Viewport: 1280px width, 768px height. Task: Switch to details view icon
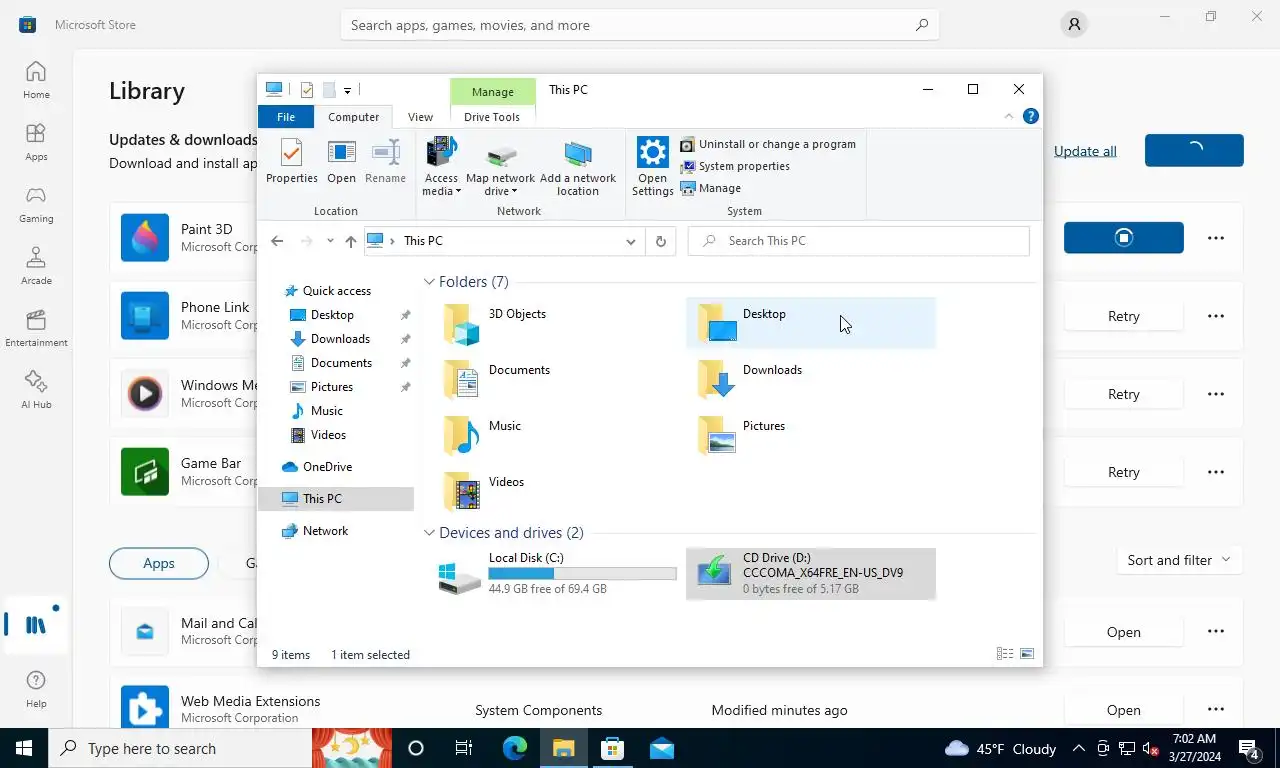point(1005,654)
